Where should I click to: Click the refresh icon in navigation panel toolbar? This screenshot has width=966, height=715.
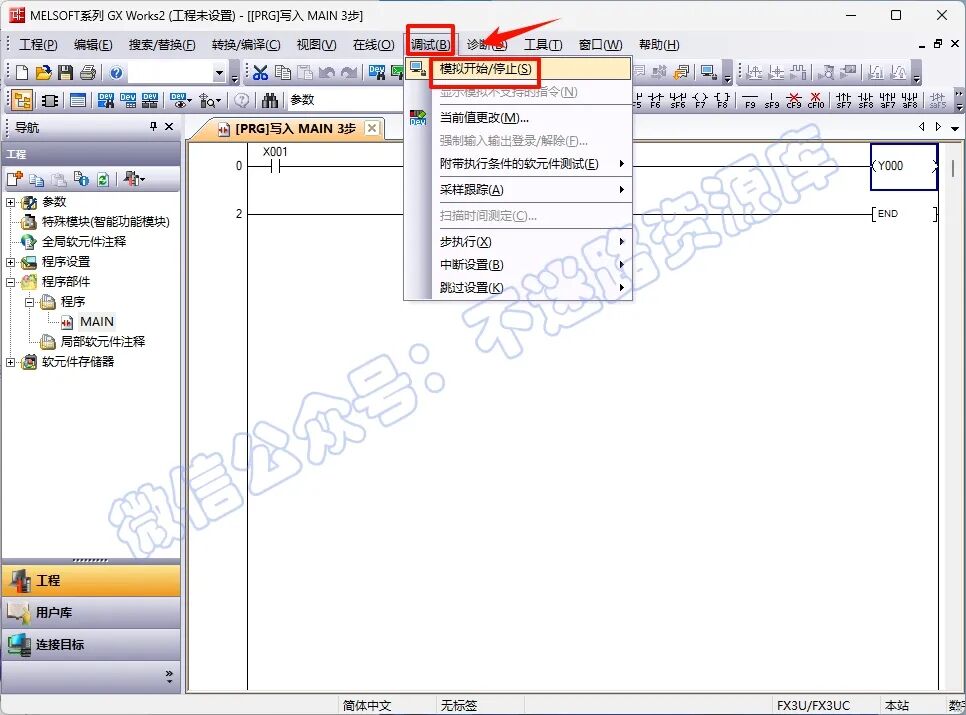tap(103, 179)
